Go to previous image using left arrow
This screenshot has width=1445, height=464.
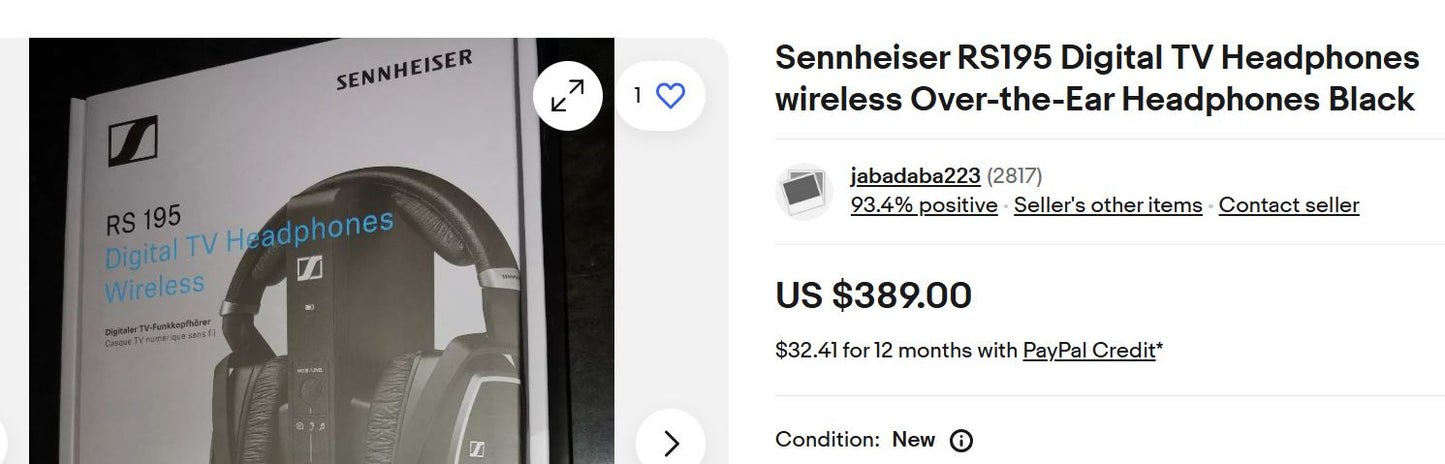pos(4,443)
